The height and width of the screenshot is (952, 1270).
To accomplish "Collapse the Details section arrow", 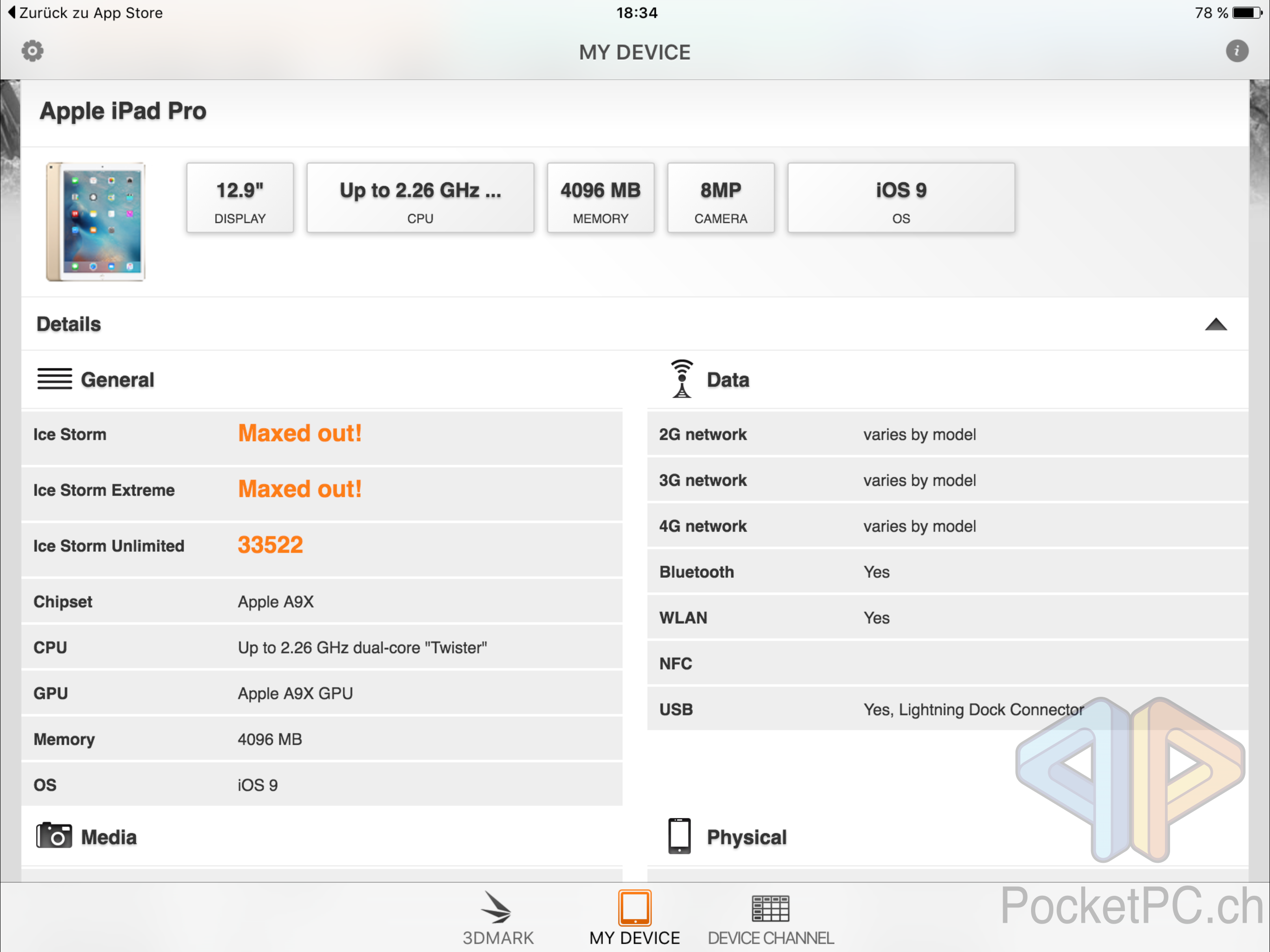I will click(1216, 324).
